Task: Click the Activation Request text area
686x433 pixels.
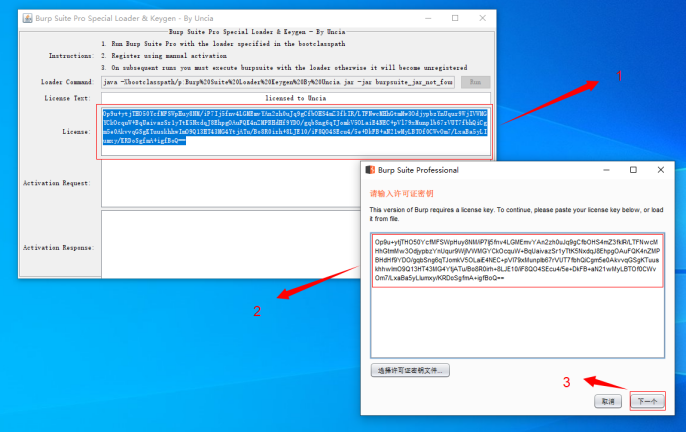Action: (x=231, y=184)
